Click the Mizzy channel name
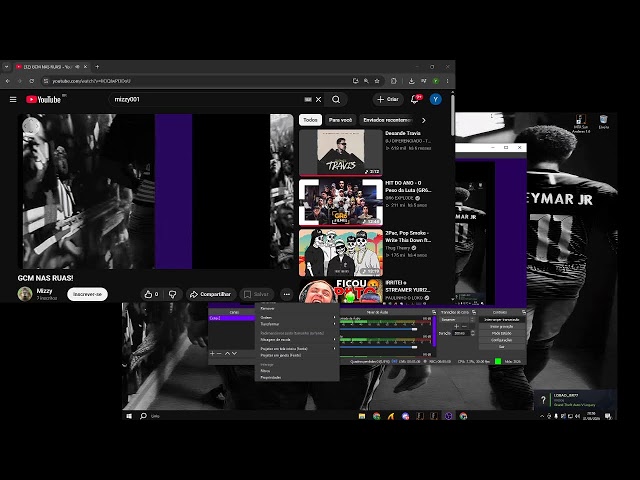 coord(44,291)
